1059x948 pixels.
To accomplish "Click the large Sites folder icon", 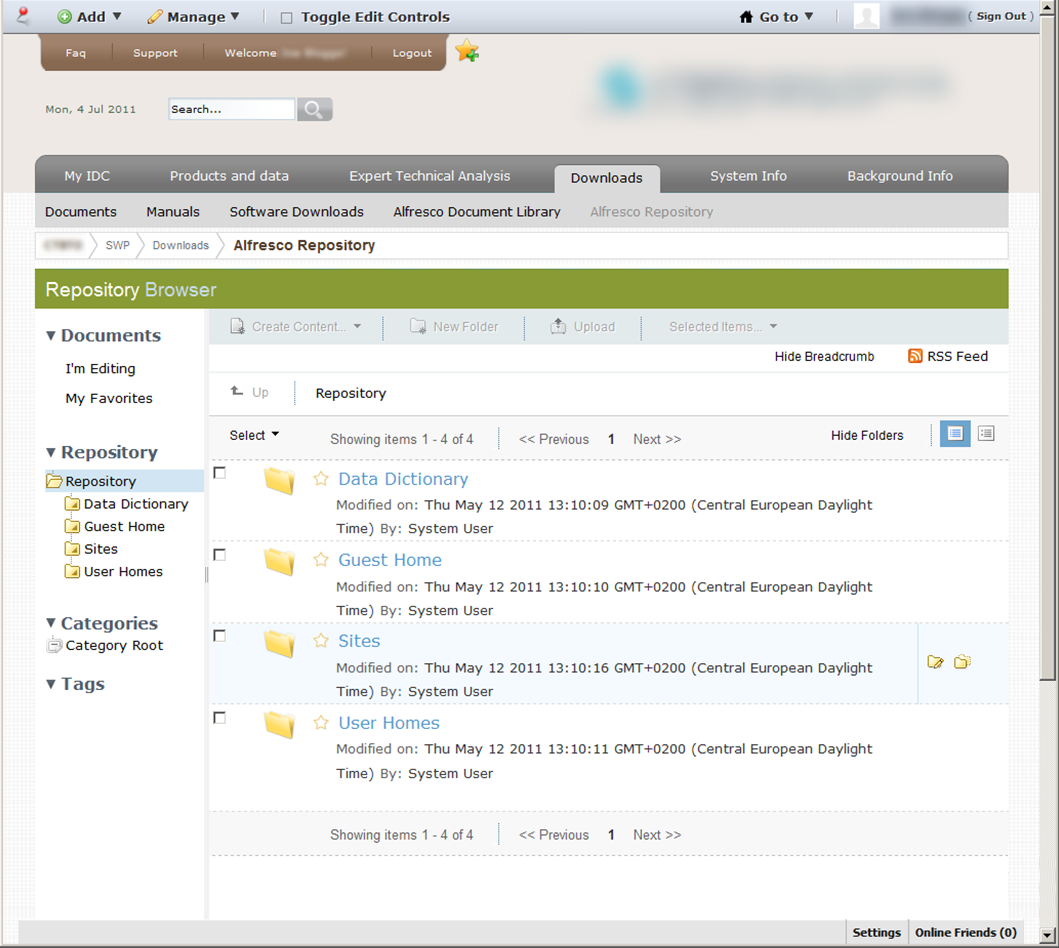I will tap(280, 643).
